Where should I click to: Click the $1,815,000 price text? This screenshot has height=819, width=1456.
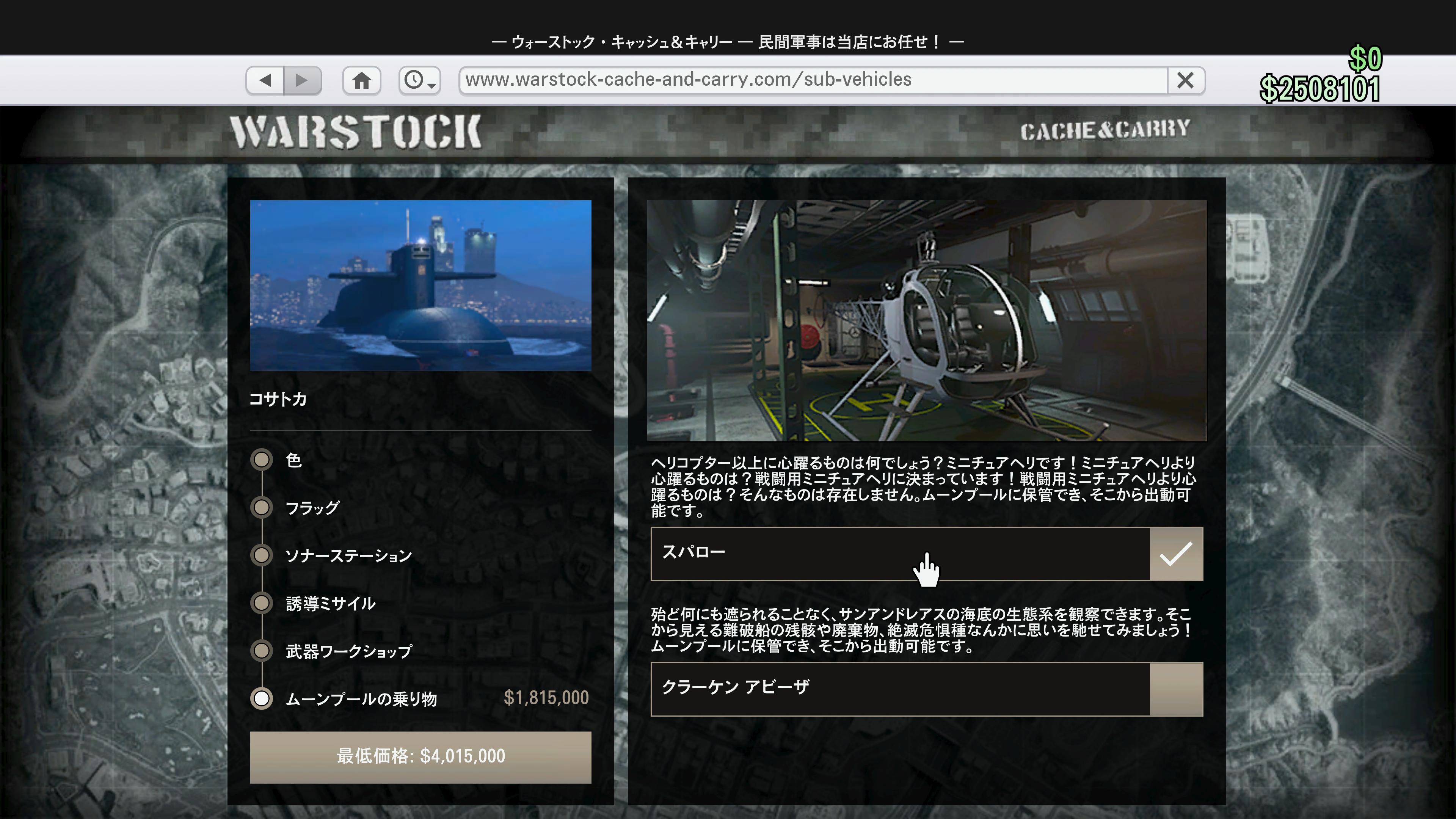pyautogui.click(x=546, y=698)
